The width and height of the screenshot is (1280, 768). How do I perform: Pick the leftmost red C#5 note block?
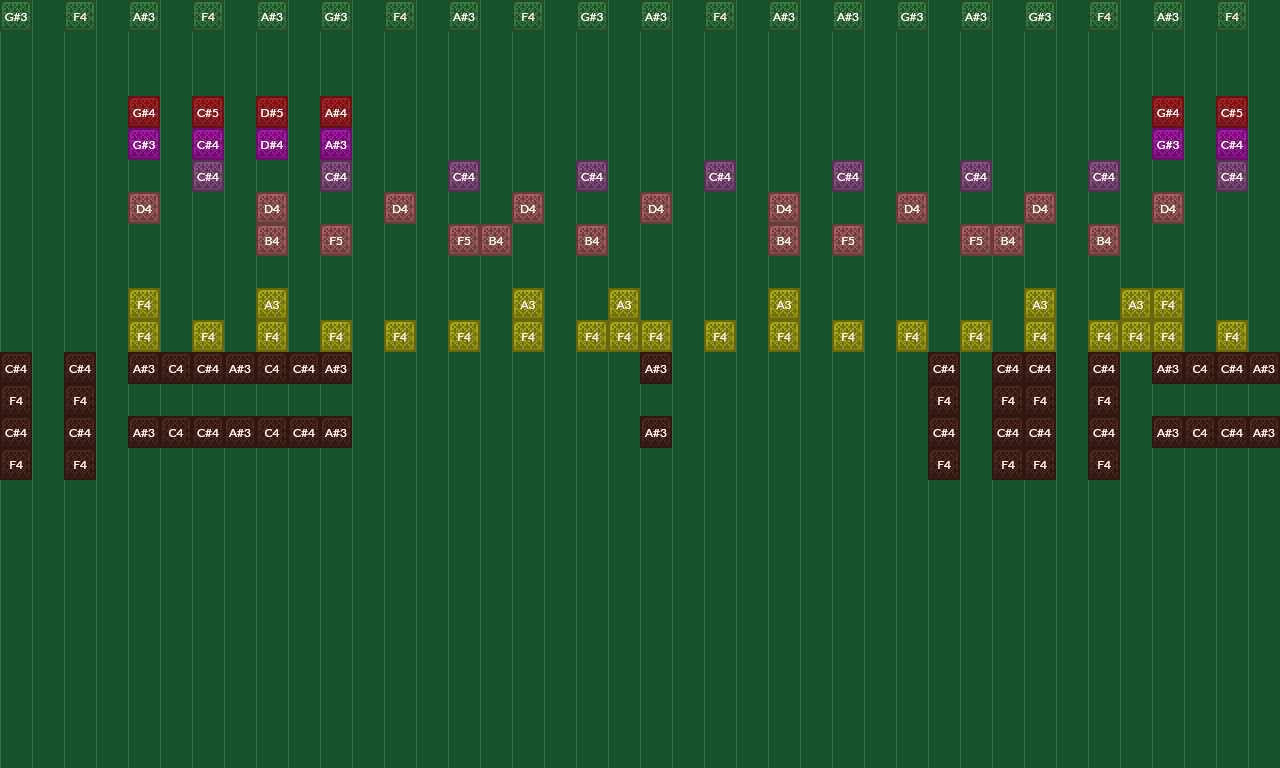coord(208,112)
